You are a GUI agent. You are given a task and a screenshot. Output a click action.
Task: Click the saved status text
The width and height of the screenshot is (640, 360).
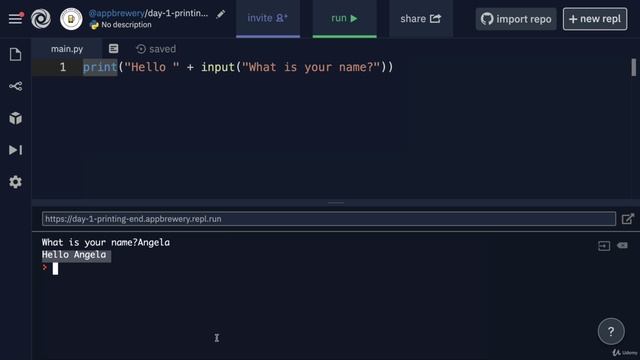(162, 49)
